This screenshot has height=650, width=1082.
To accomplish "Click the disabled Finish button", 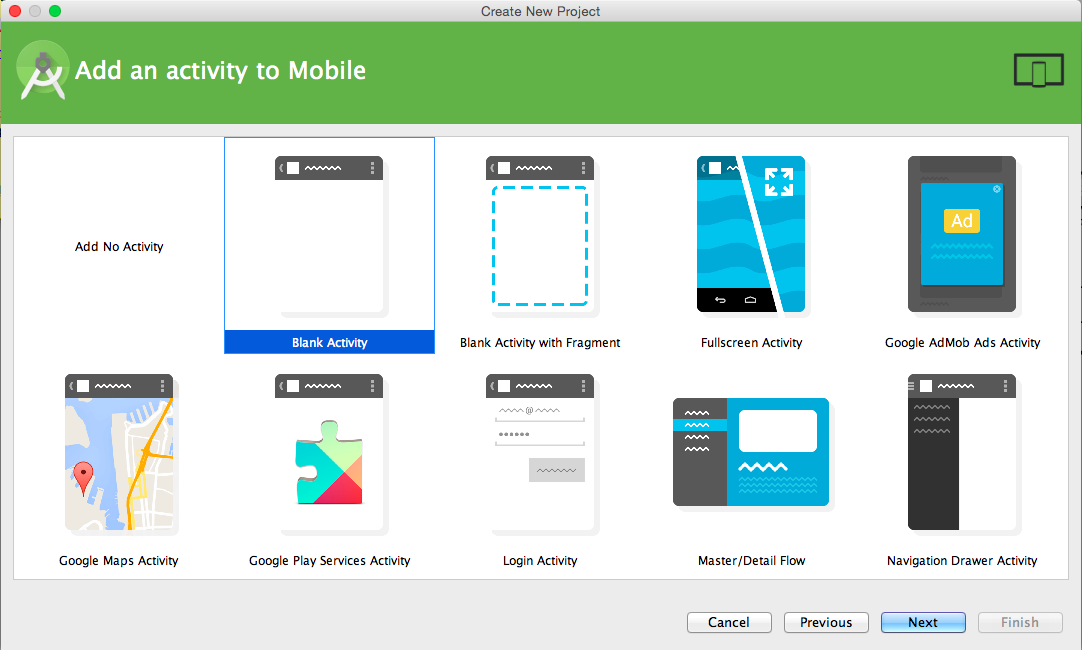I will [x=1020, y=622].
